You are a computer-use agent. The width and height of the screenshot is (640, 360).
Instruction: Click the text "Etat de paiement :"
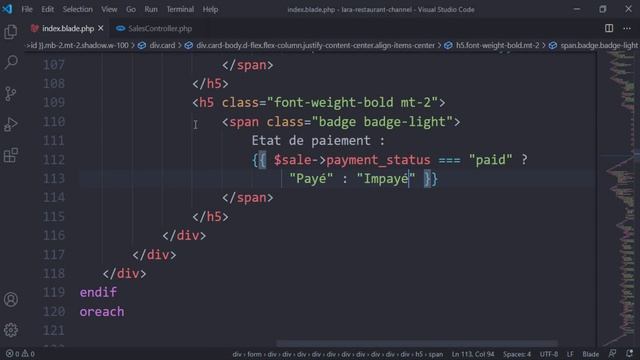tap(318, 141)
